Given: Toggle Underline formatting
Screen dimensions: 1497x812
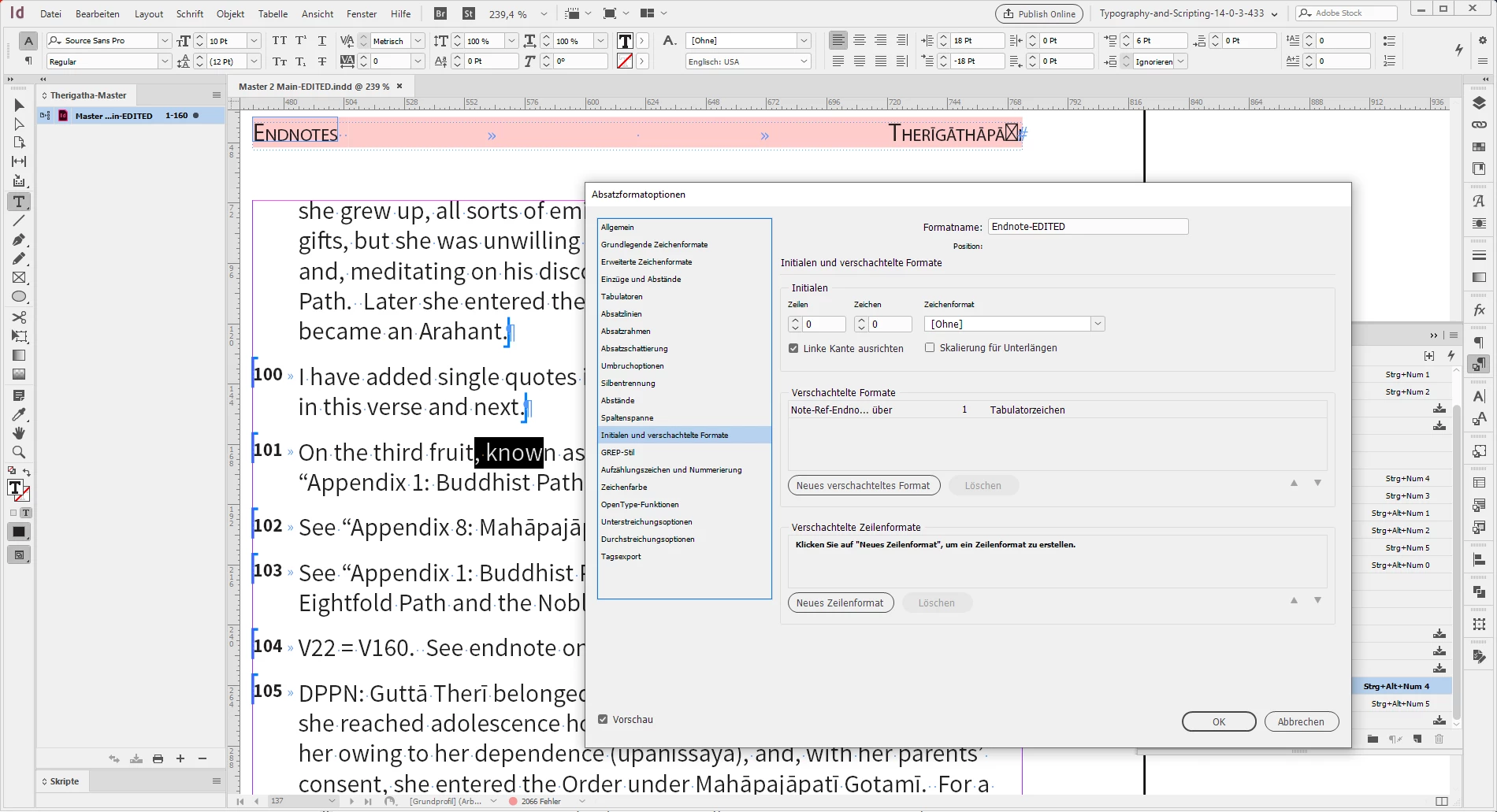Looking at the screenshot, I should (322, 40).
